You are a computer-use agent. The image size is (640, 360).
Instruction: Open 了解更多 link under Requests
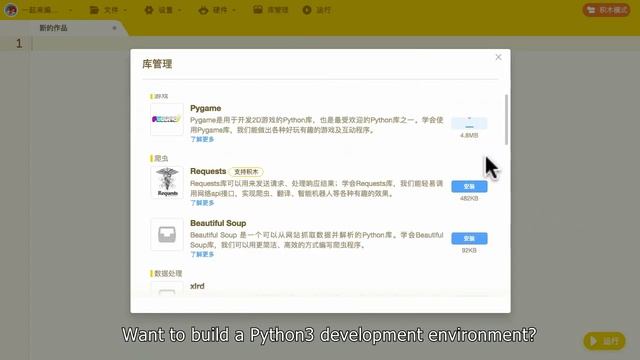coord(202,203)
